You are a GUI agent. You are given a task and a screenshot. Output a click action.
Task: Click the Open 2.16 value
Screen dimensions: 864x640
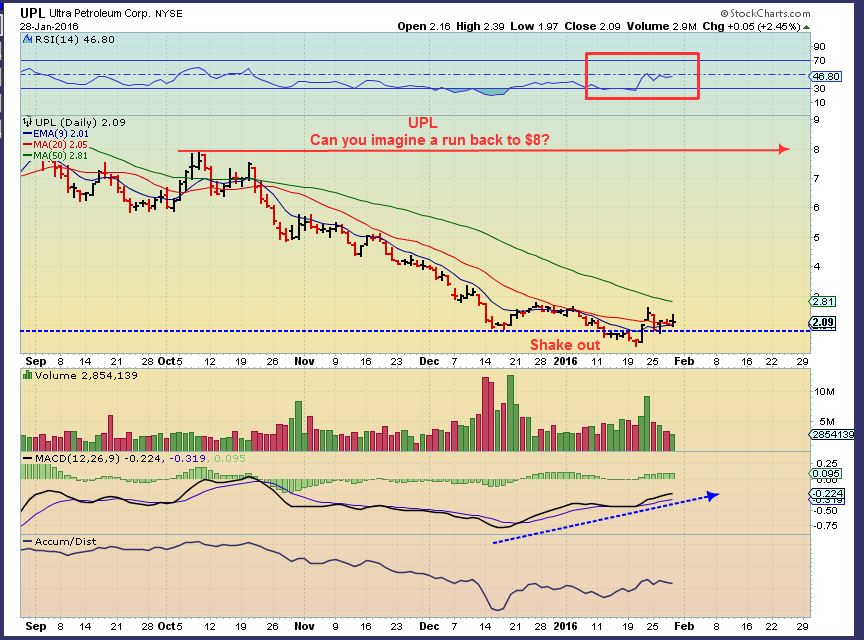424,26
